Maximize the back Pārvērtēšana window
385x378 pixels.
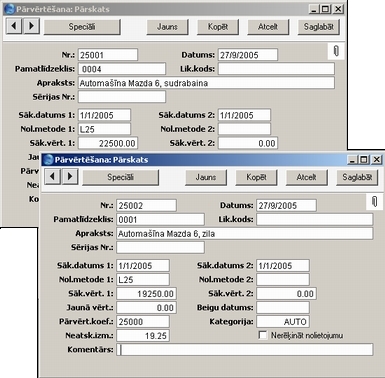pyautogui.click(x=326, y=9)
